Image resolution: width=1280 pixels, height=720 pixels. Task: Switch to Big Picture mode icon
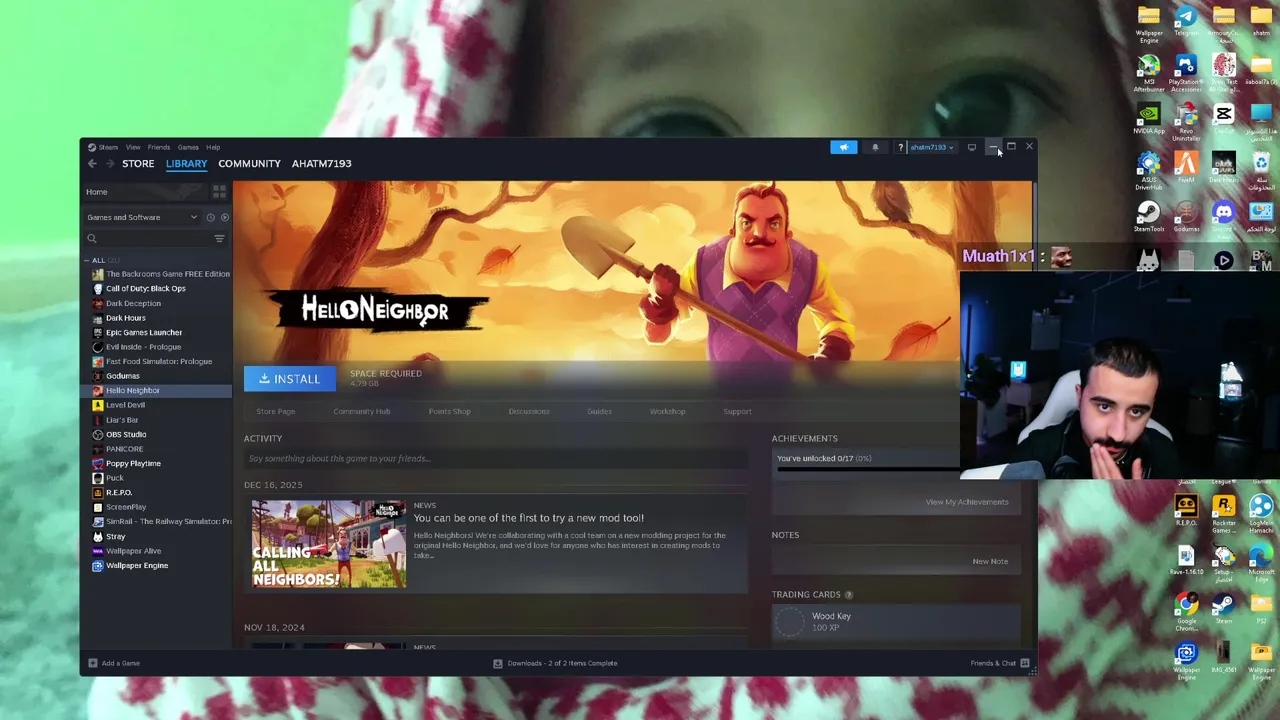tap(971, 147)
